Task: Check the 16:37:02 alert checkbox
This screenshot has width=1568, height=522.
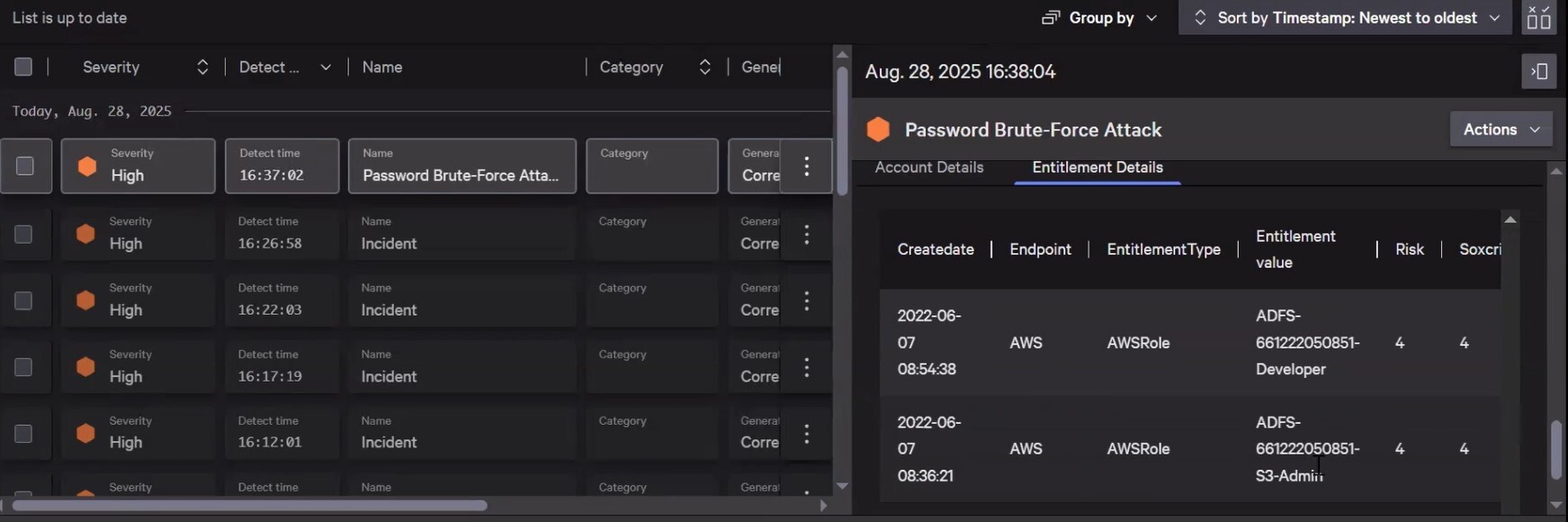Action: point(25,166)
